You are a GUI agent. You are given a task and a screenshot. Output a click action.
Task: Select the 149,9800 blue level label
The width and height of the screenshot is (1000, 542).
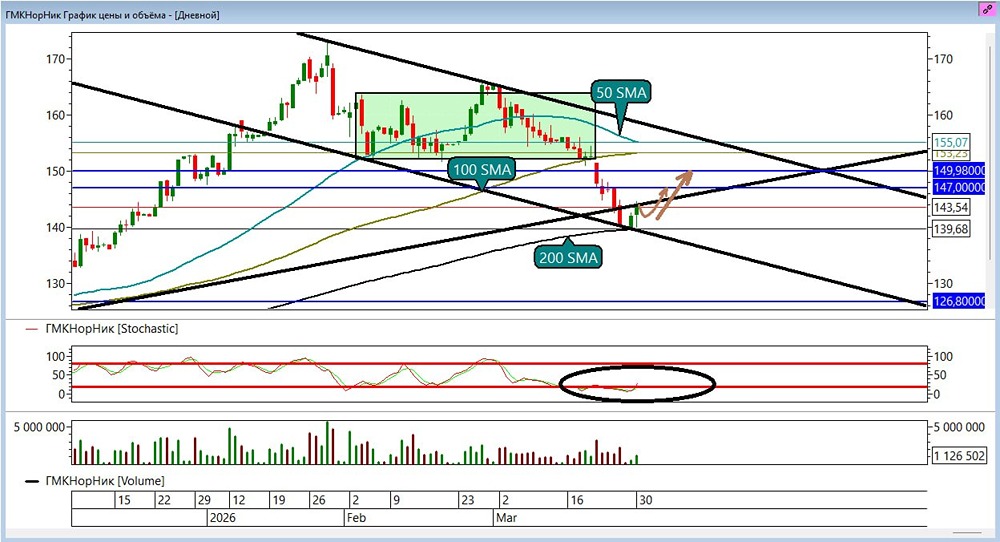959,170
